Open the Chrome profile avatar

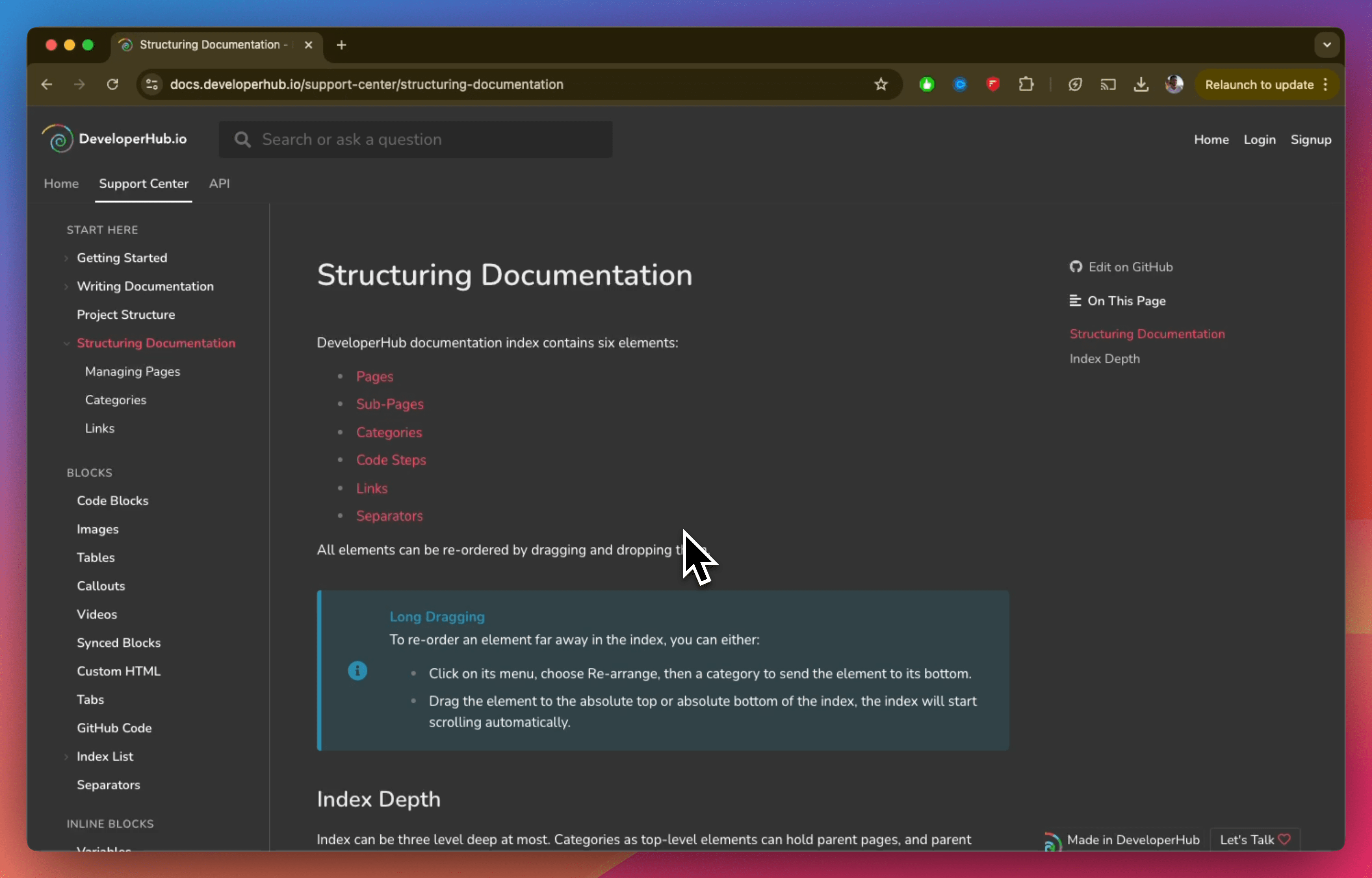pyautogui.click(x=1174, y=85)
